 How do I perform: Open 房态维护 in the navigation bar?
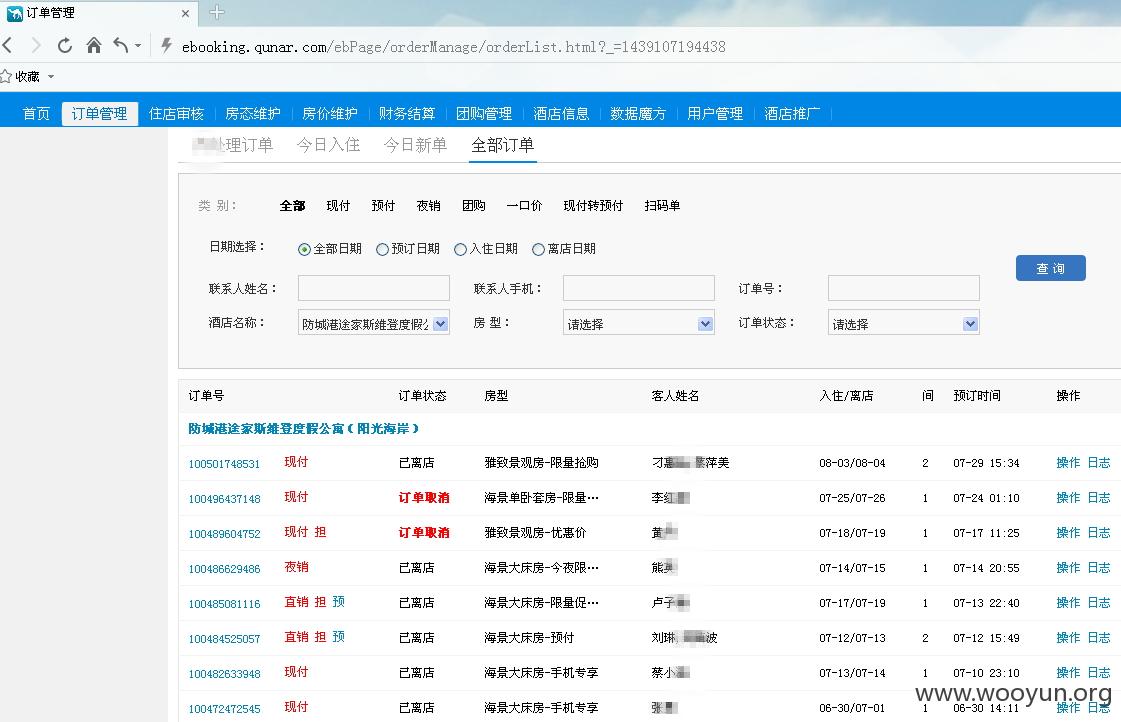tap(252, 114)
